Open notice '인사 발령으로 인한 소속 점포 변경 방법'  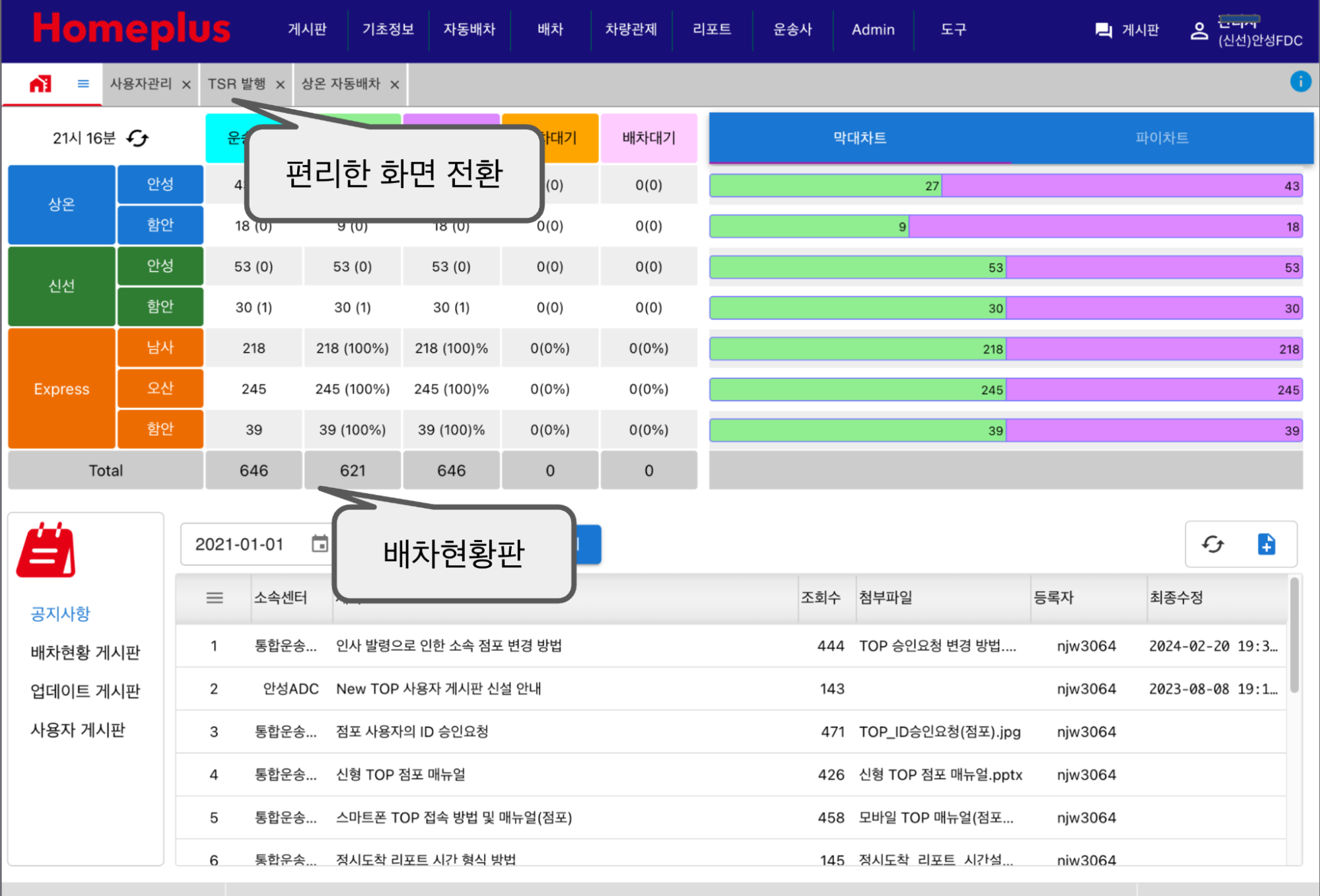coord(449,646)
